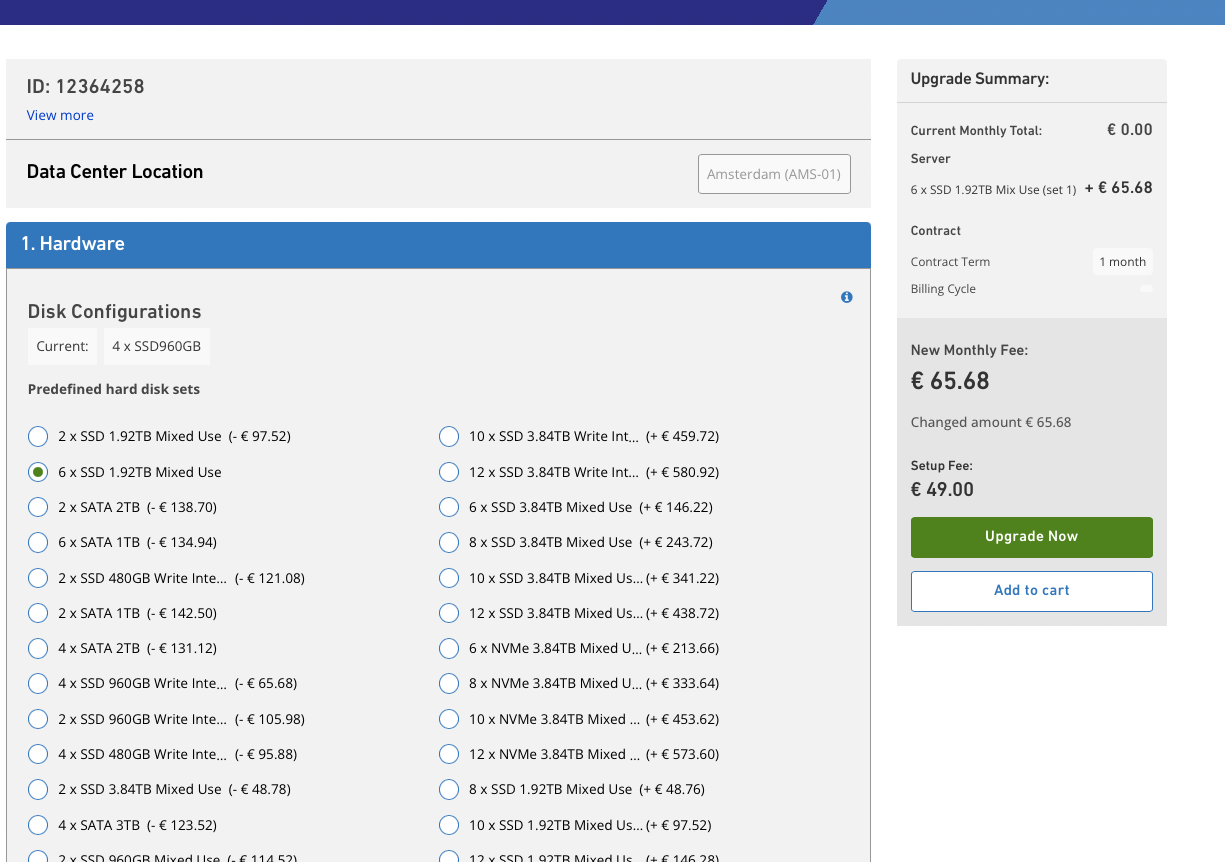The image size is (1225, 862).
Task: Choose 8 x NVMe 3.84TB disk configuration
Action: pyautogui.click(x=449, y=684)
